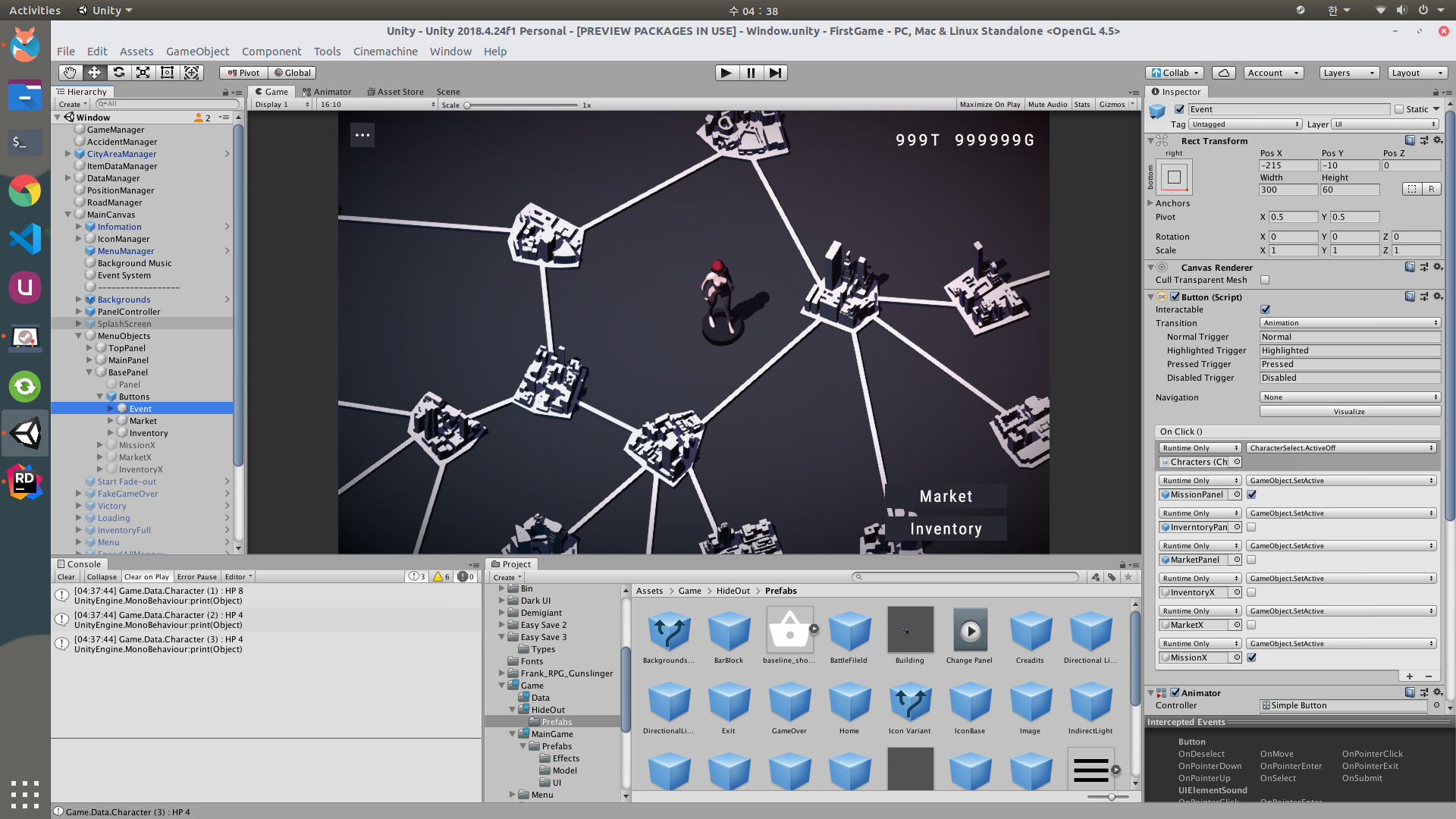Open the anchor presets box
Viewport: 1456px width, 819px height.
1174,177
